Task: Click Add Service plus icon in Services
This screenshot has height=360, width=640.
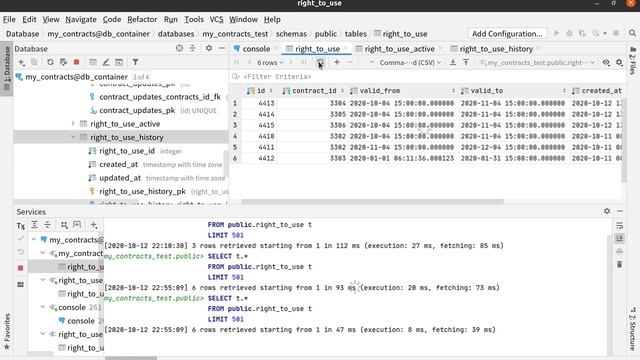Action: (x=93, y=224)
